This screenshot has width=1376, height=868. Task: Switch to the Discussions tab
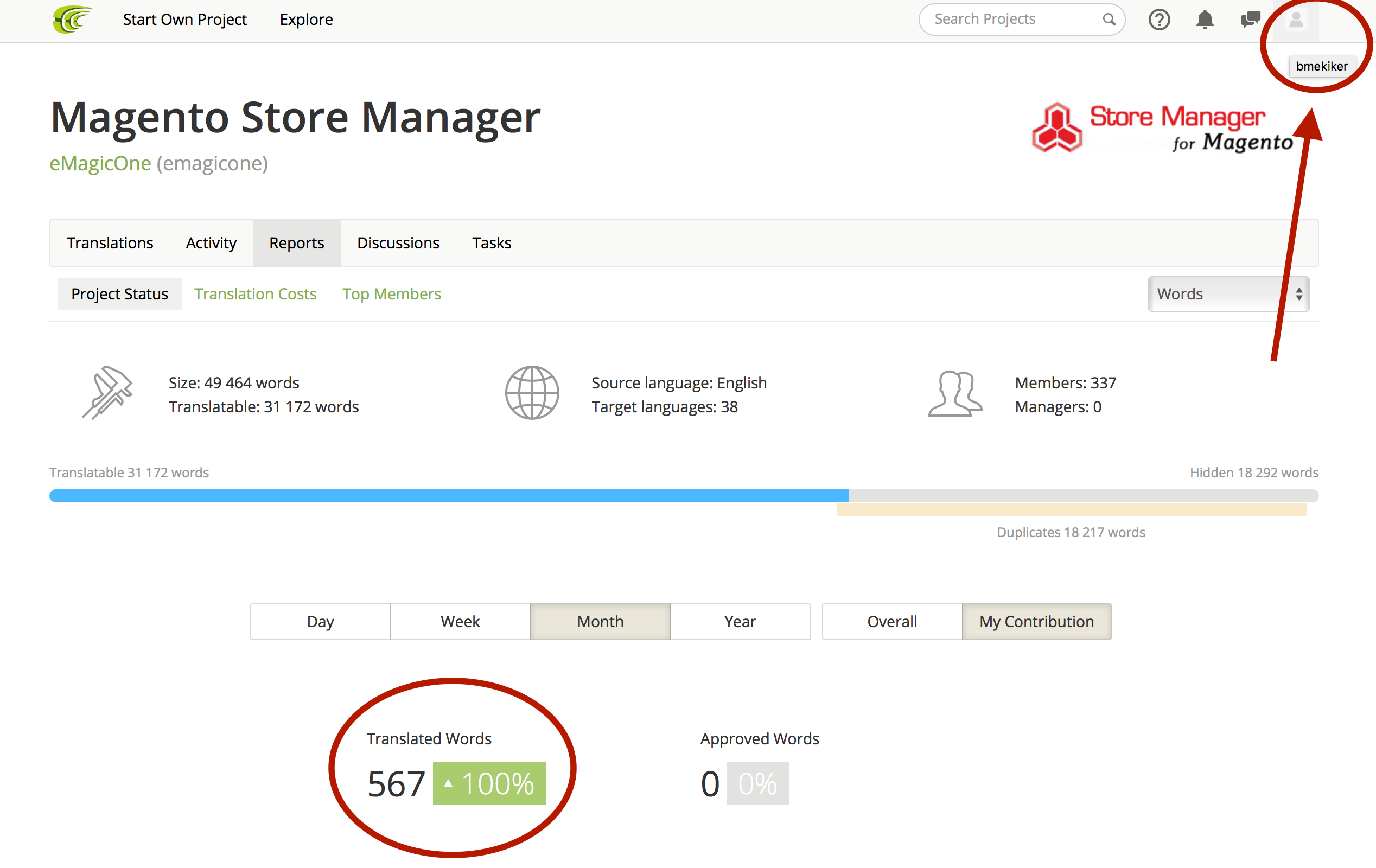click(x=398, y=243)
